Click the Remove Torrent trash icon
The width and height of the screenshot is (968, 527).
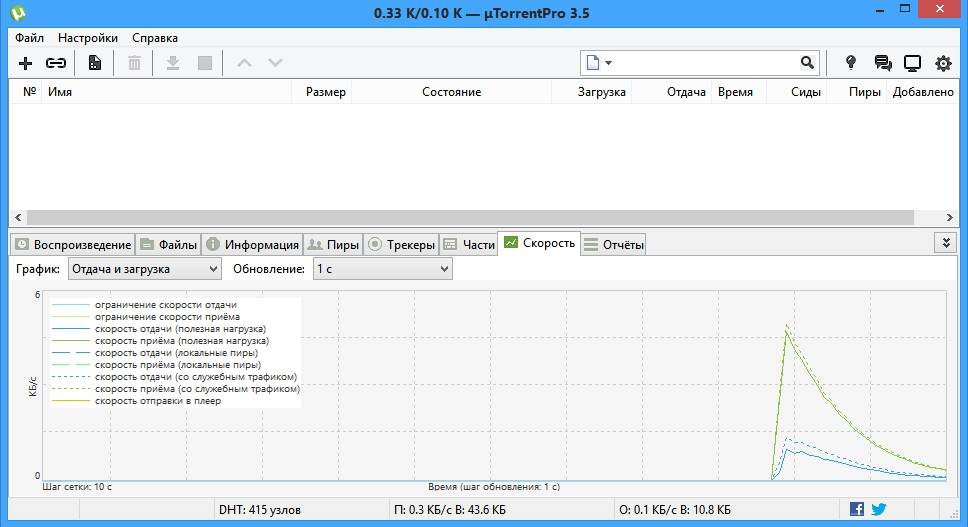click(134, 63)
